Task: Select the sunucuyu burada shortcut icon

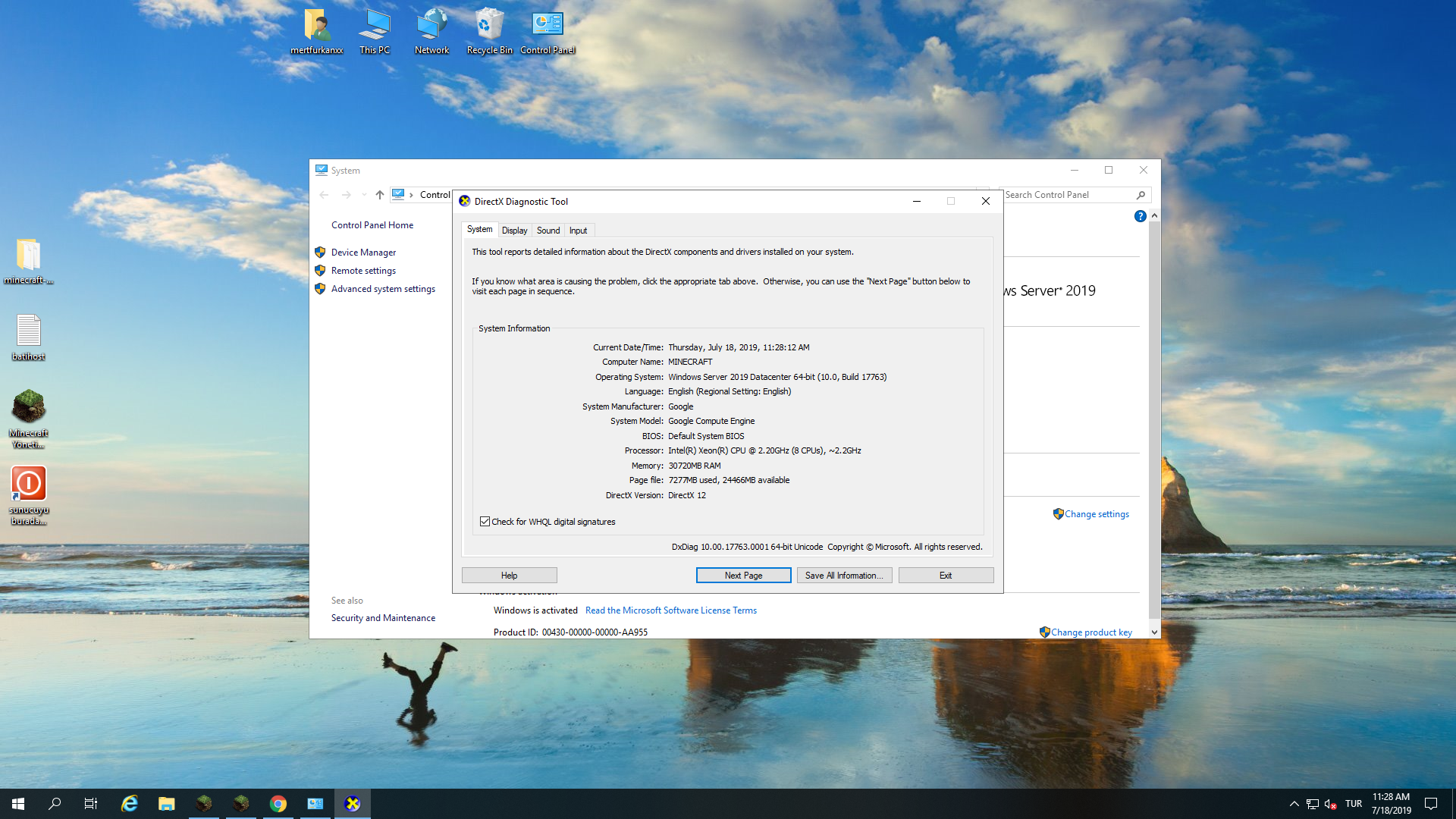Action: coord(29,495)
